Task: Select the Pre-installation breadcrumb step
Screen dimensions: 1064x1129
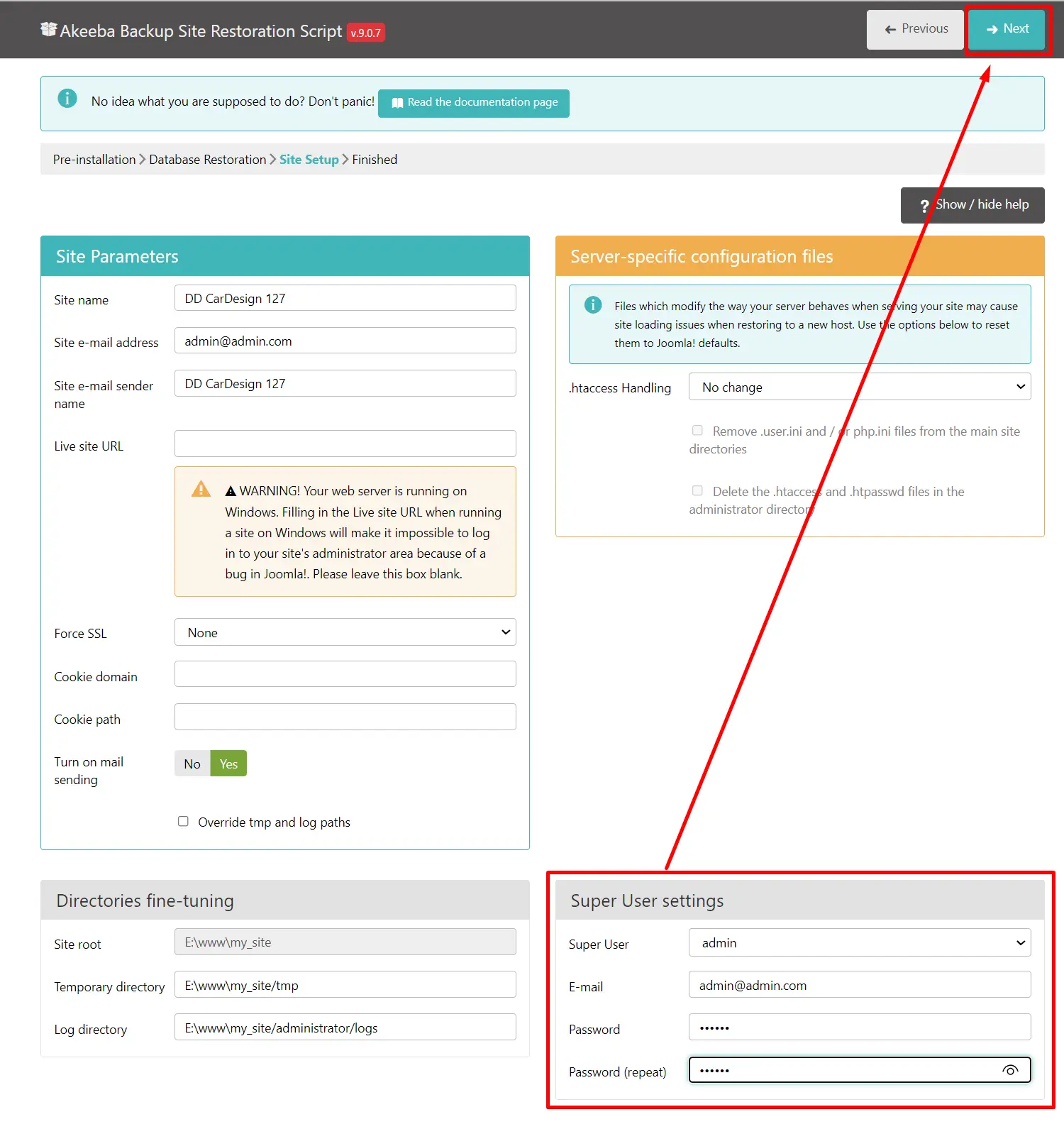Action: click(x=94, y=160)
